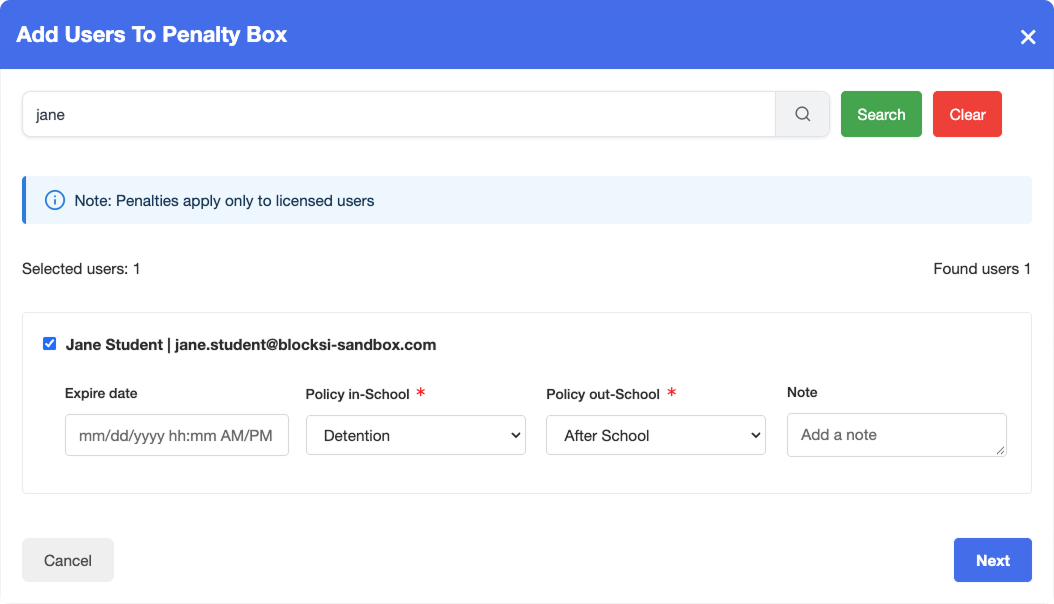Click the magnifier icon beside the search field
Viewport: 1054px width, 604px height.
pos(802,114)
